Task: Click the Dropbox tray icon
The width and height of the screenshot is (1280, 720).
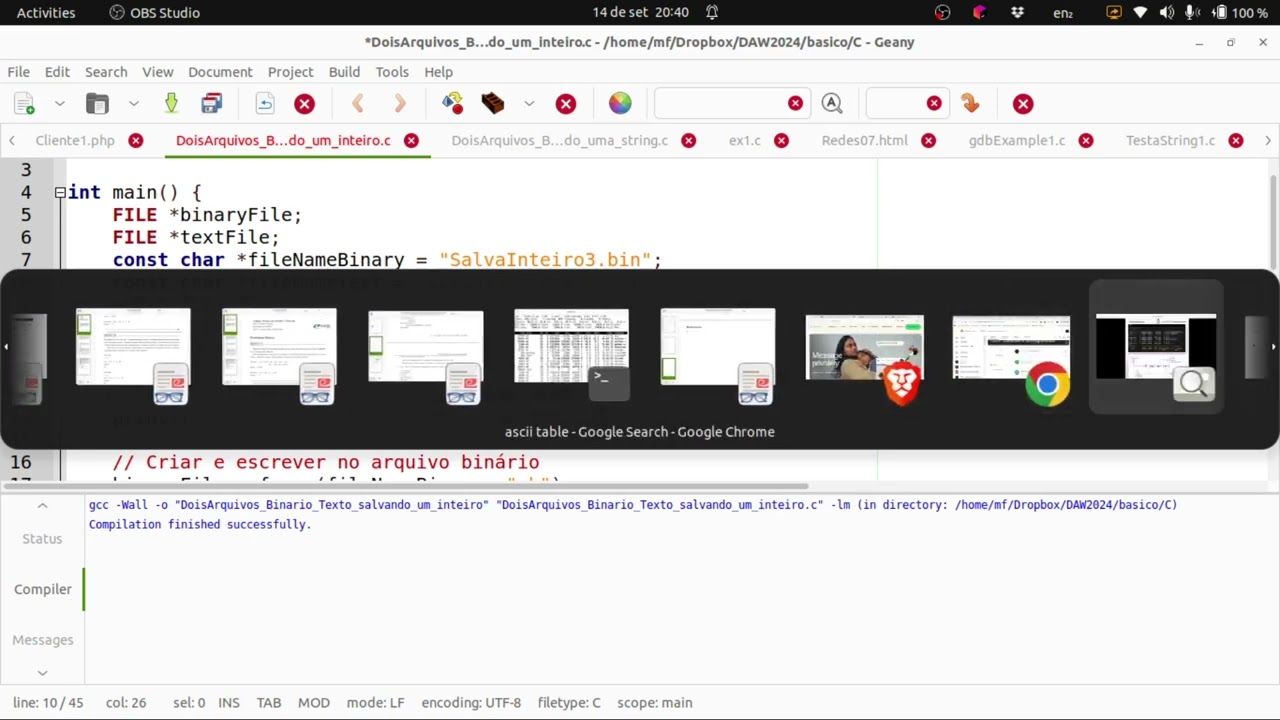Action: coord(1018,12)
